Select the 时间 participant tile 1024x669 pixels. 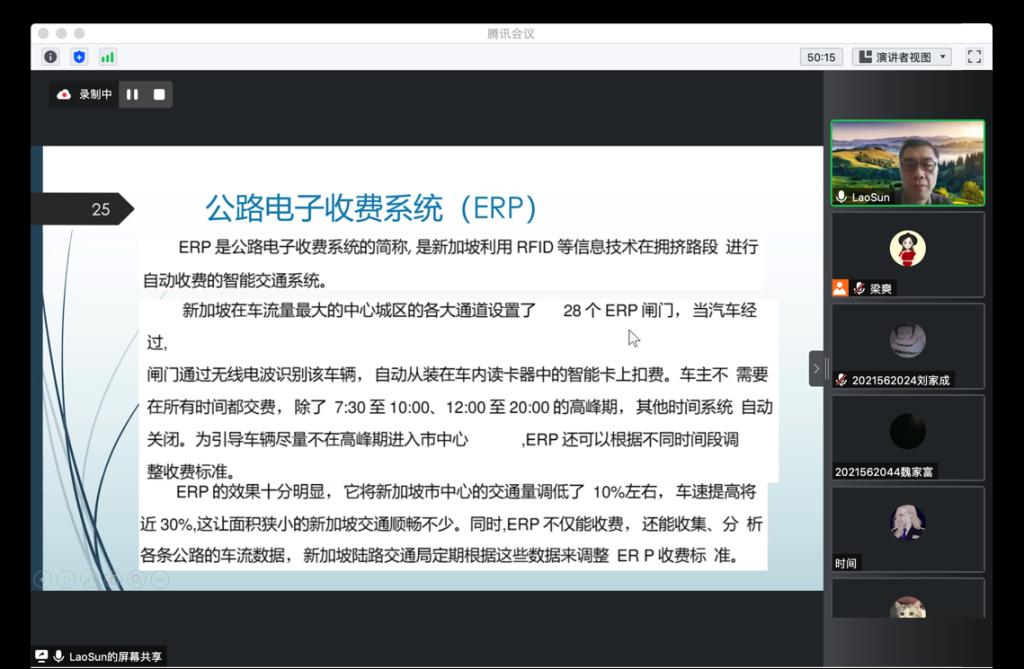907,528
